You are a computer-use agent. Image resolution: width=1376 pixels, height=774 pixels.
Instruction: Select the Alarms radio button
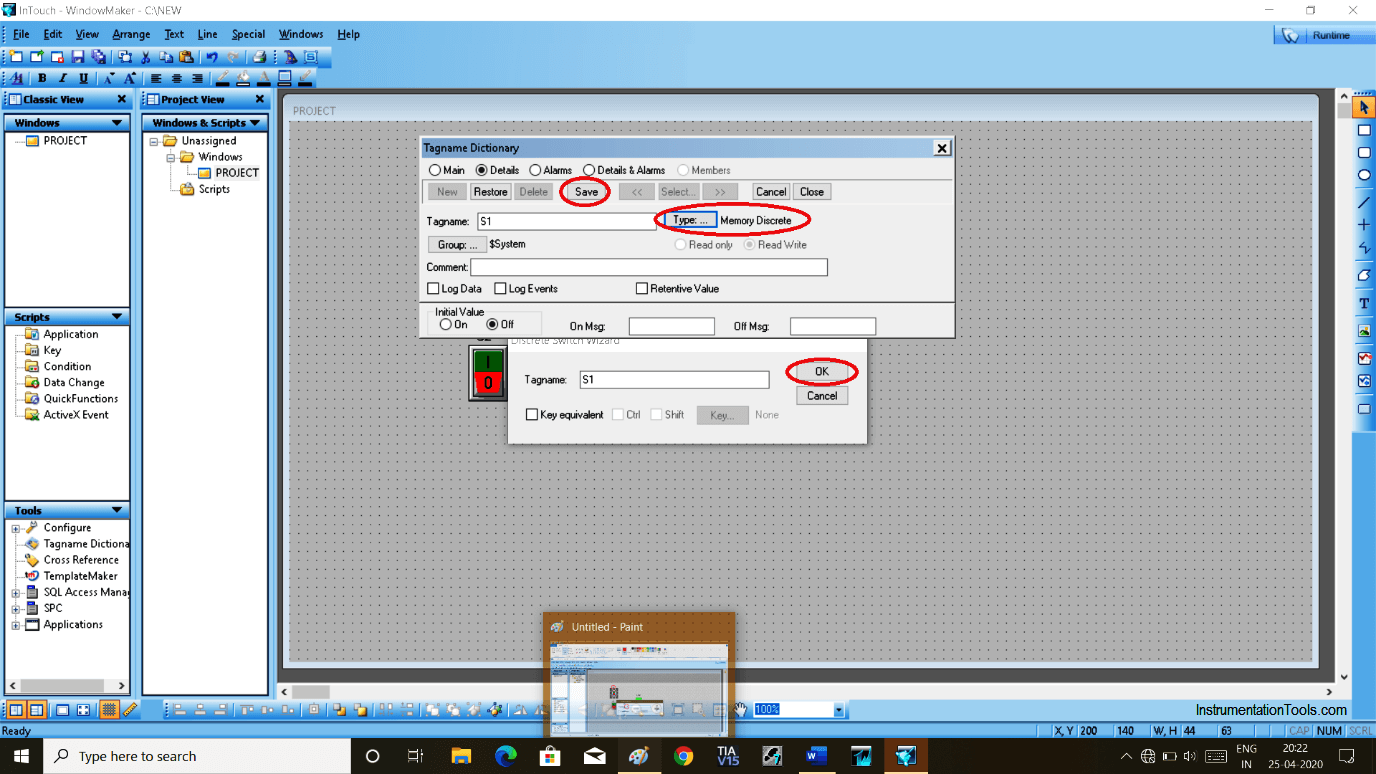535,170
